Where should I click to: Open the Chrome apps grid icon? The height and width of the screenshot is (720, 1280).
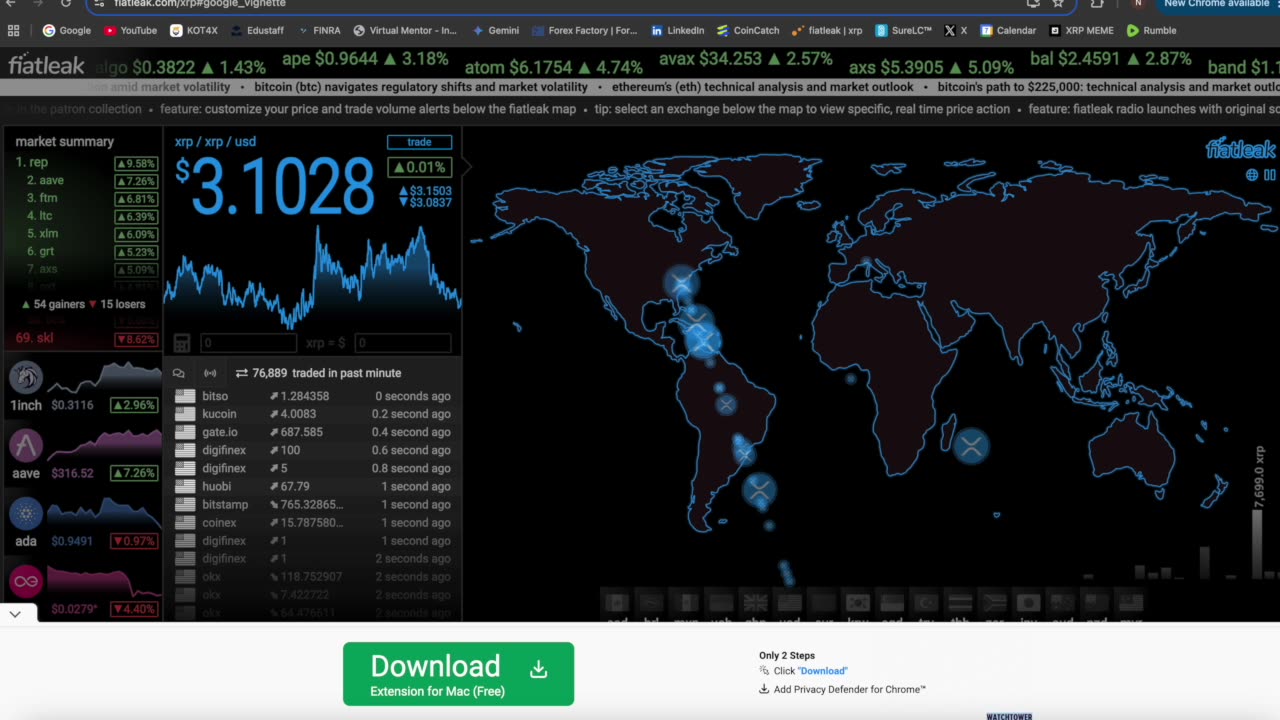tap(13, 31)
